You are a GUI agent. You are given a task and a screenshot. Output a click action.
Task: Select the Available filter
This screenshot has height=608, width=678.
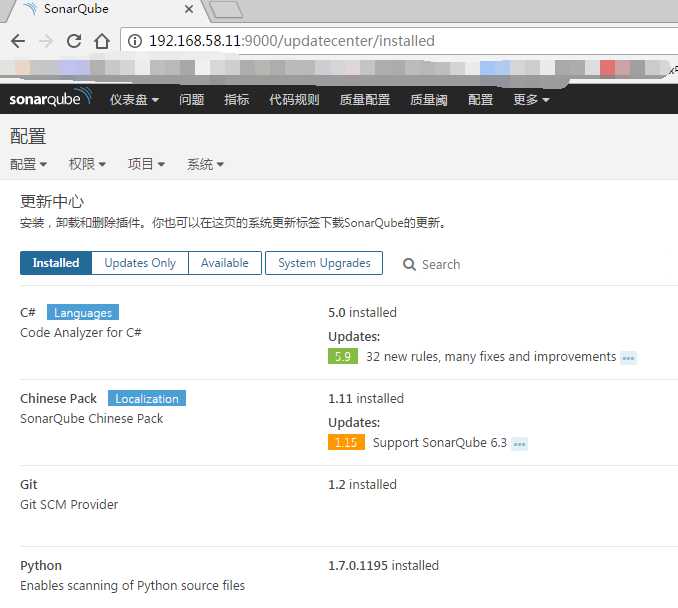click(225, 263)
